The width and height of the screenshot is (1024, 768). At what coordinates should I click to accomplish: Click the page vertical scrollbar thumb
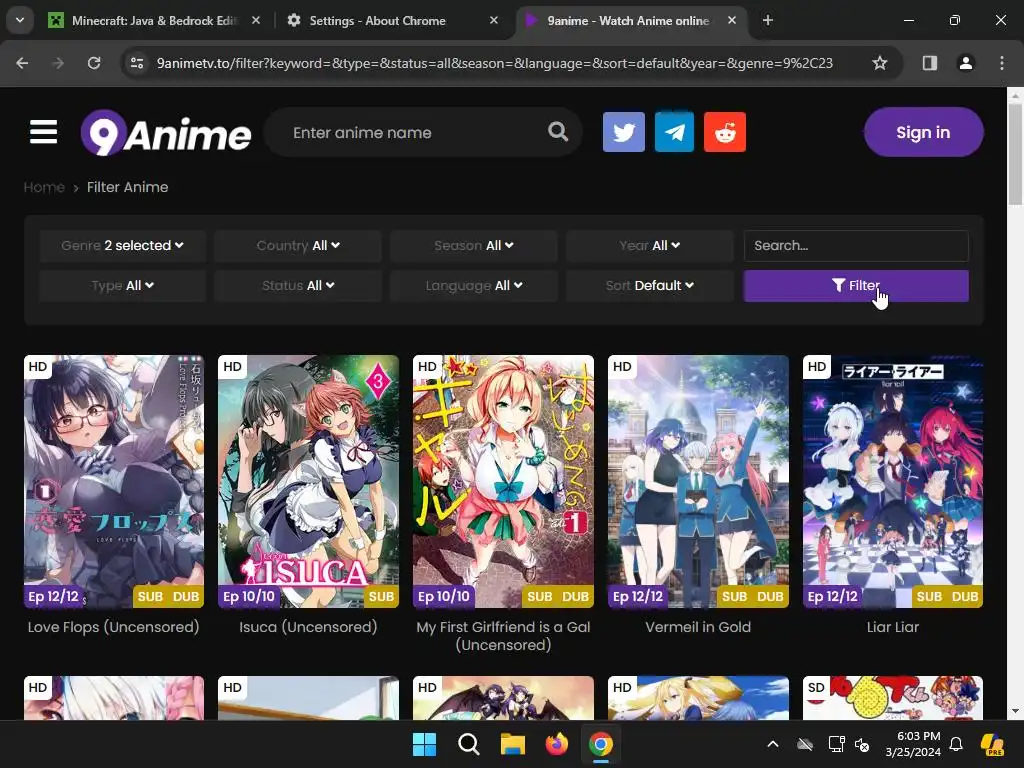(x=1015, y=154)
